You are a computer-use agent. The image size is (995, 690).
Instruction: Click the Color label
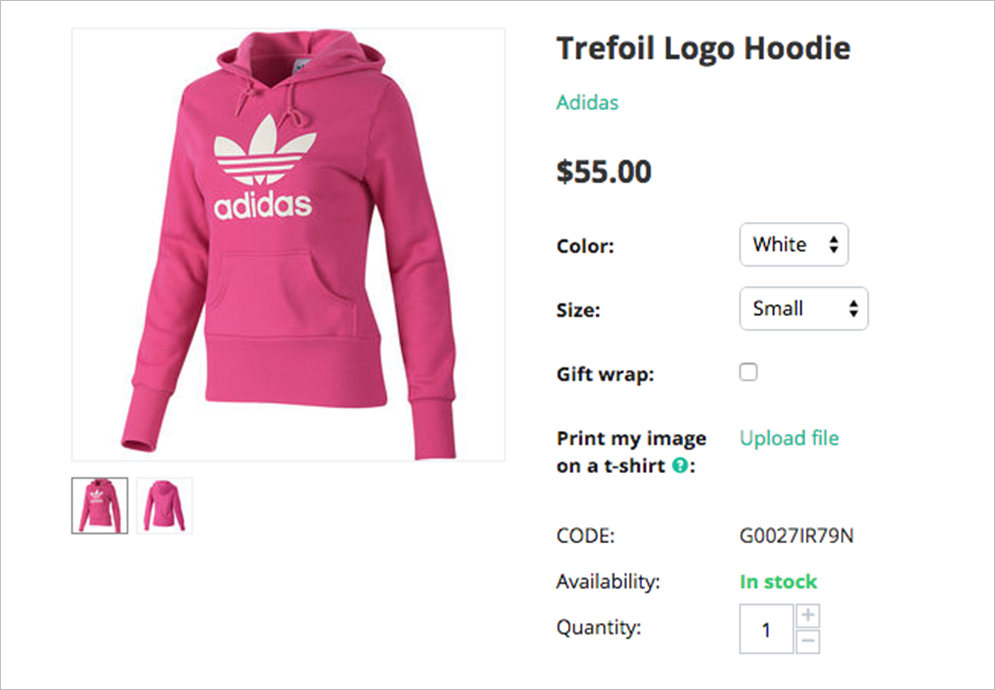(585, 246)
